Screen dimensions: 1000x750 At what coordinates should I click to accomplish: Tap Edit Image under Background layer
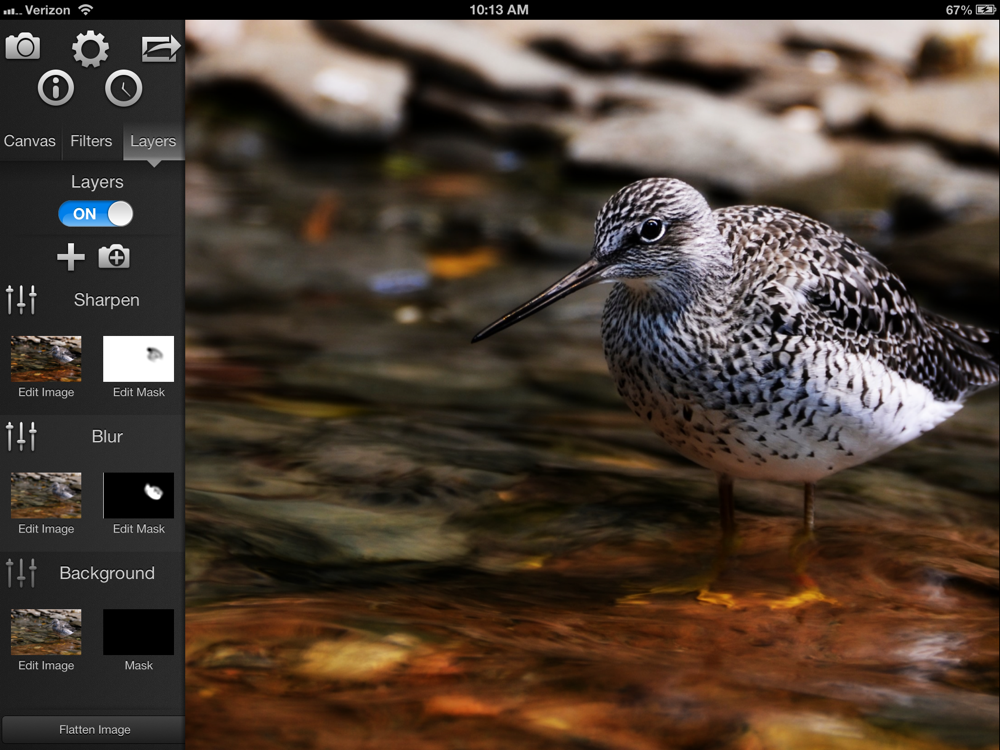(x=46, y=665)
